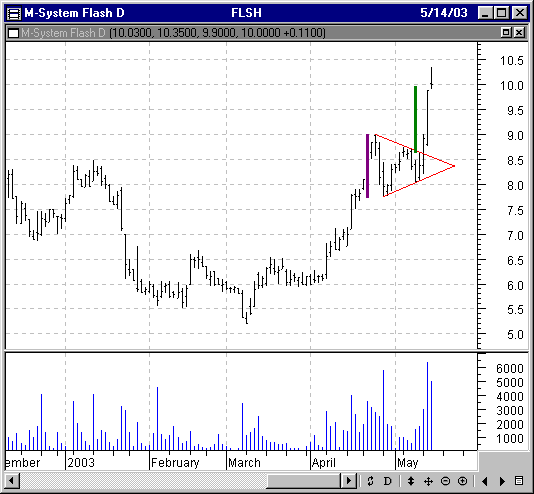Click the zoom out minus icon

coord(445,481)
